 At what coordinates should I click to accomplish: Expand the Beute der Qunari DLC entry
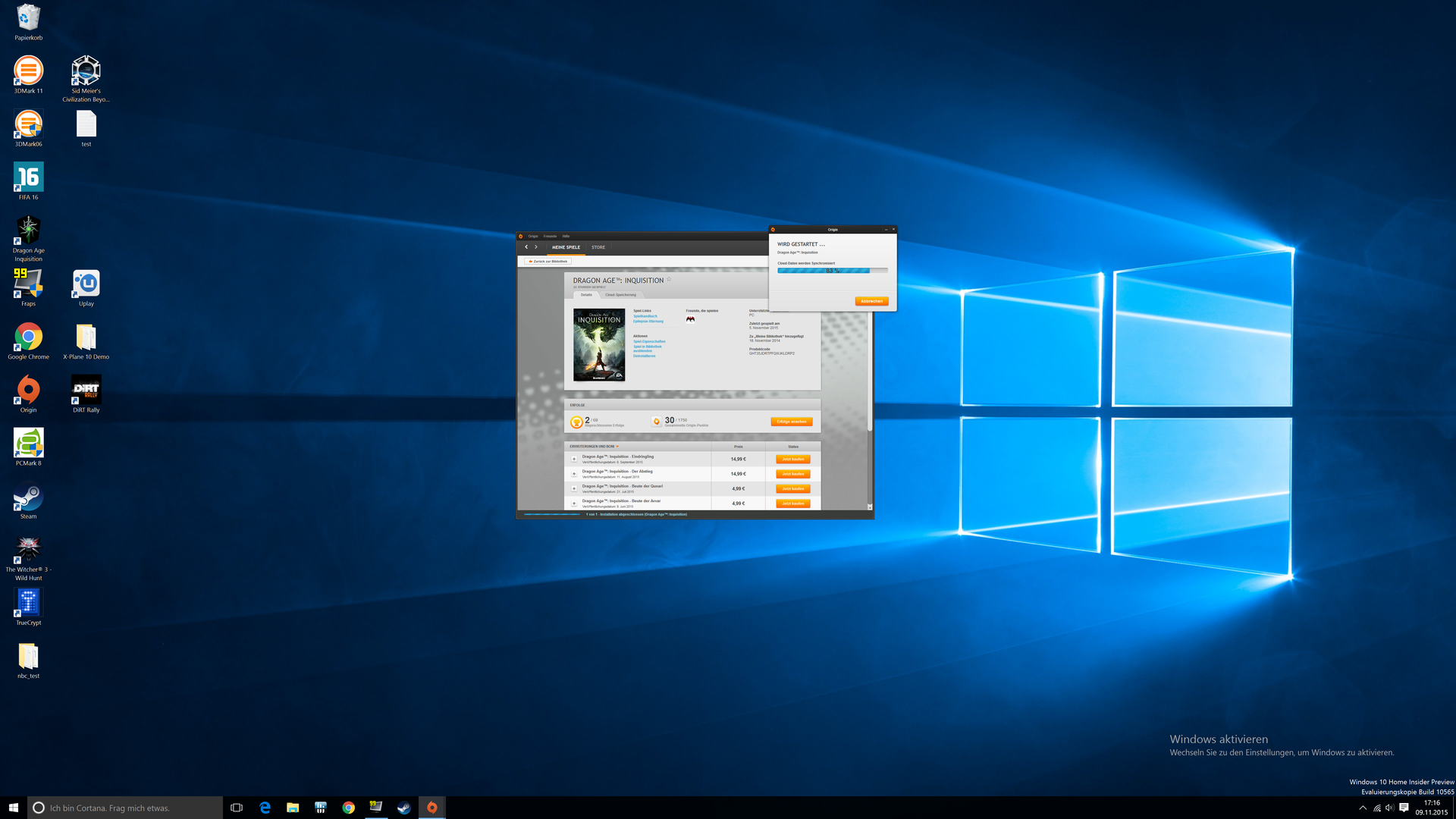pos(574,489)
